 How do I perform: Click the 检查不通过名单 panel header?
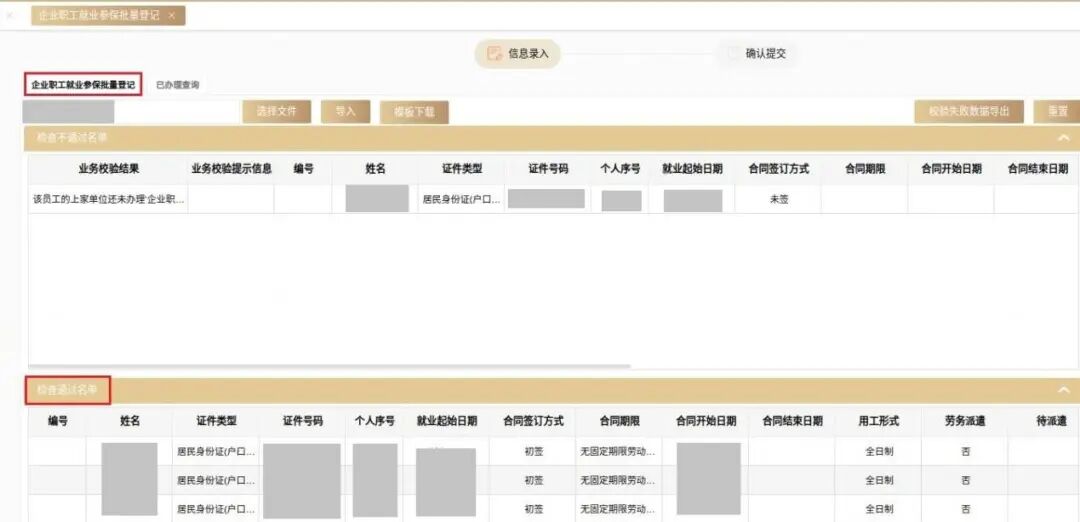point(551,138)
